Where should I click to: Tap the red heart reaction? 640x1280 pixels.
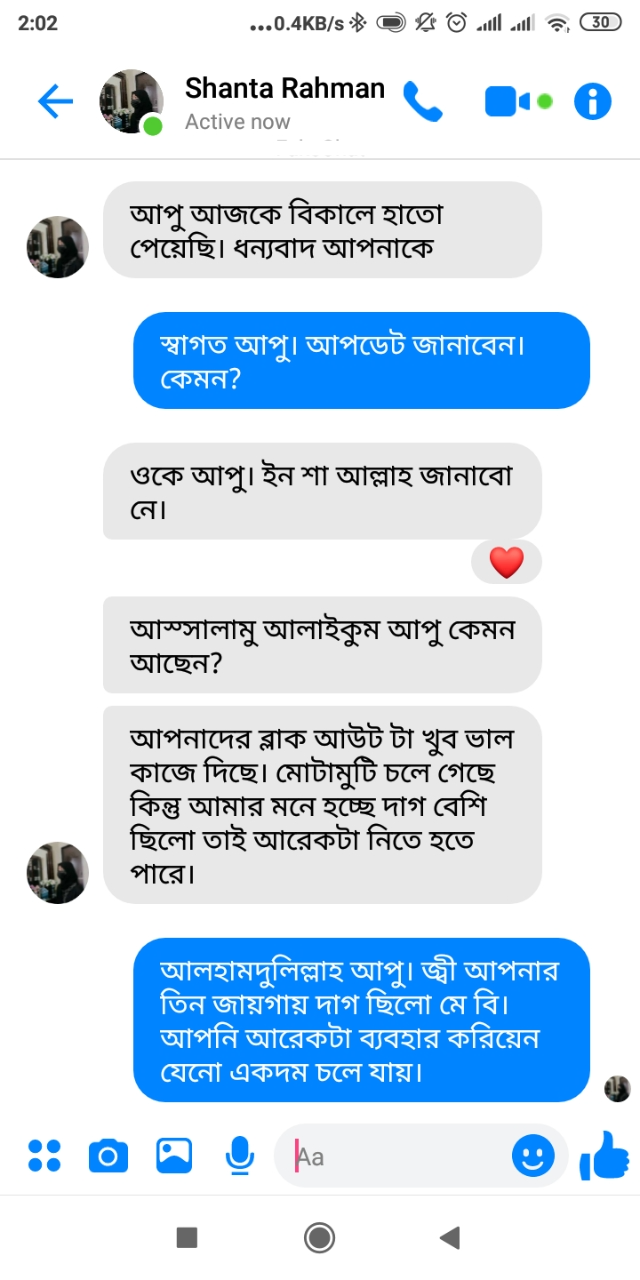(506, 563)
